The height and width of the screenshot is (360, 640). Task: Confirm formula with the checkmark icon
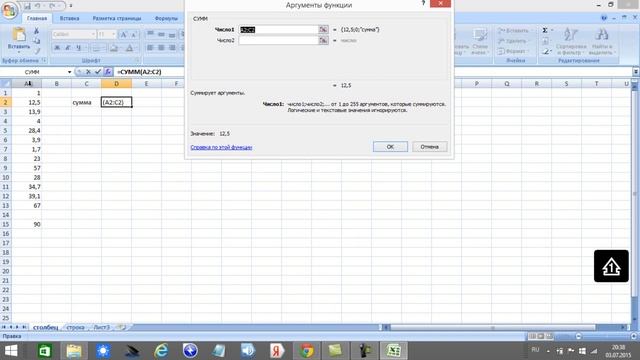click(x=98, y=72)
